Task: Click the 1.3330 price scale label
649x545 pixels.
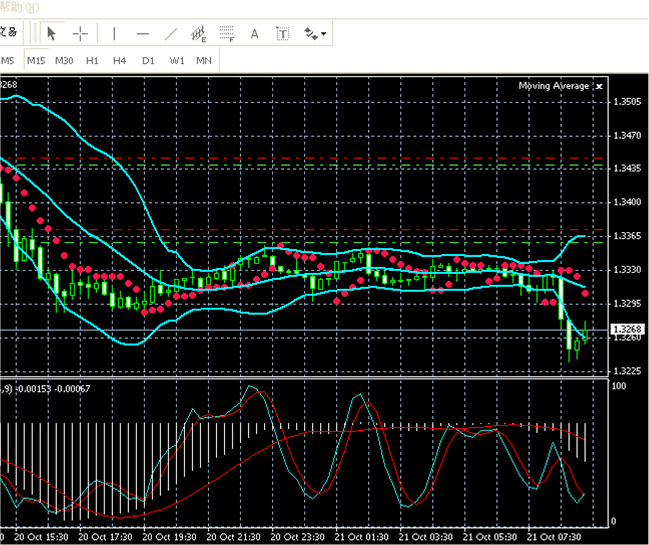Action: tap(627, 269)
